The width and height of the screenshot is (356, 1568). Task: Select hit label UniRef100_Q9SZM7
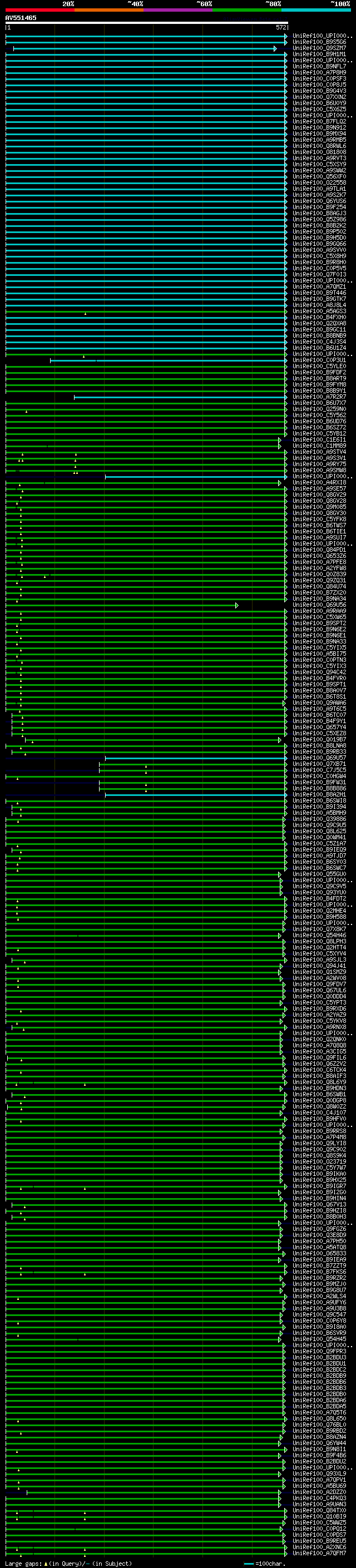319,48
